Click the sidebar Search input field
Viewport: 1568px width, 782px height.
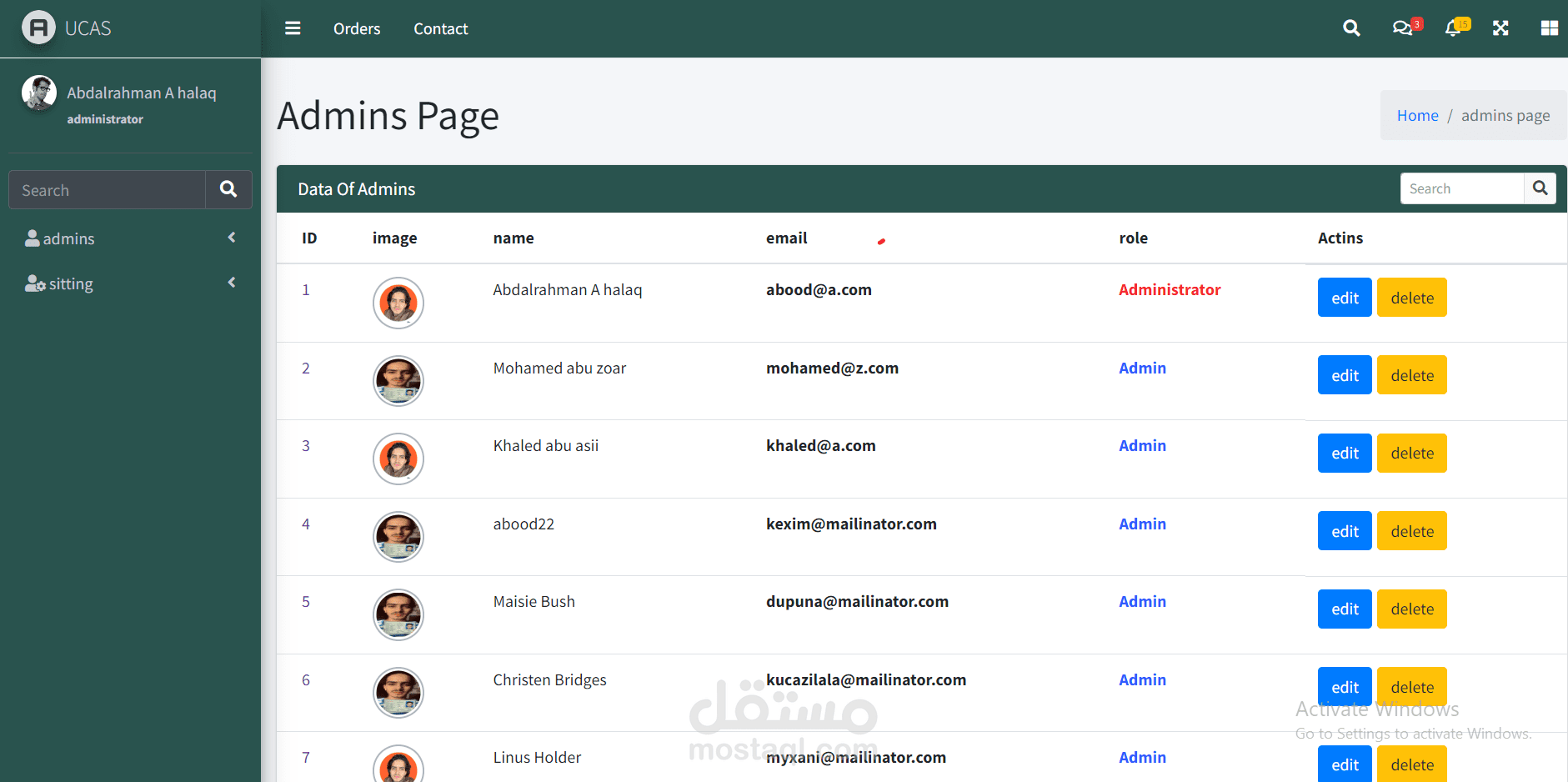click(107, 189)
